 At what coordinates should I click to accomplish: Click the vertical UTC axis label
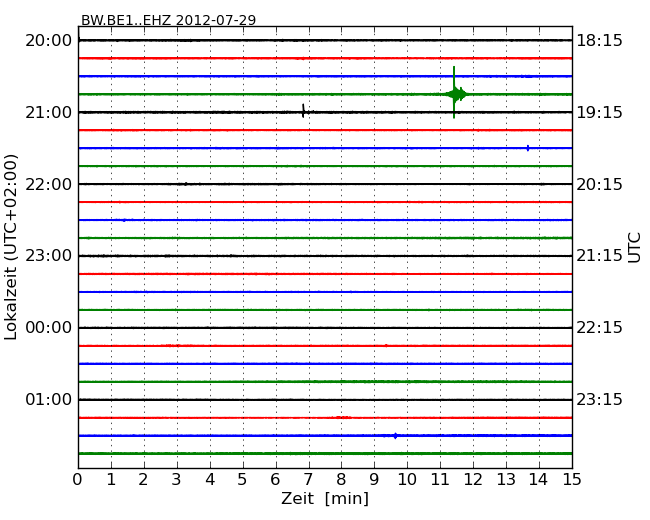[x=634, y=248]
